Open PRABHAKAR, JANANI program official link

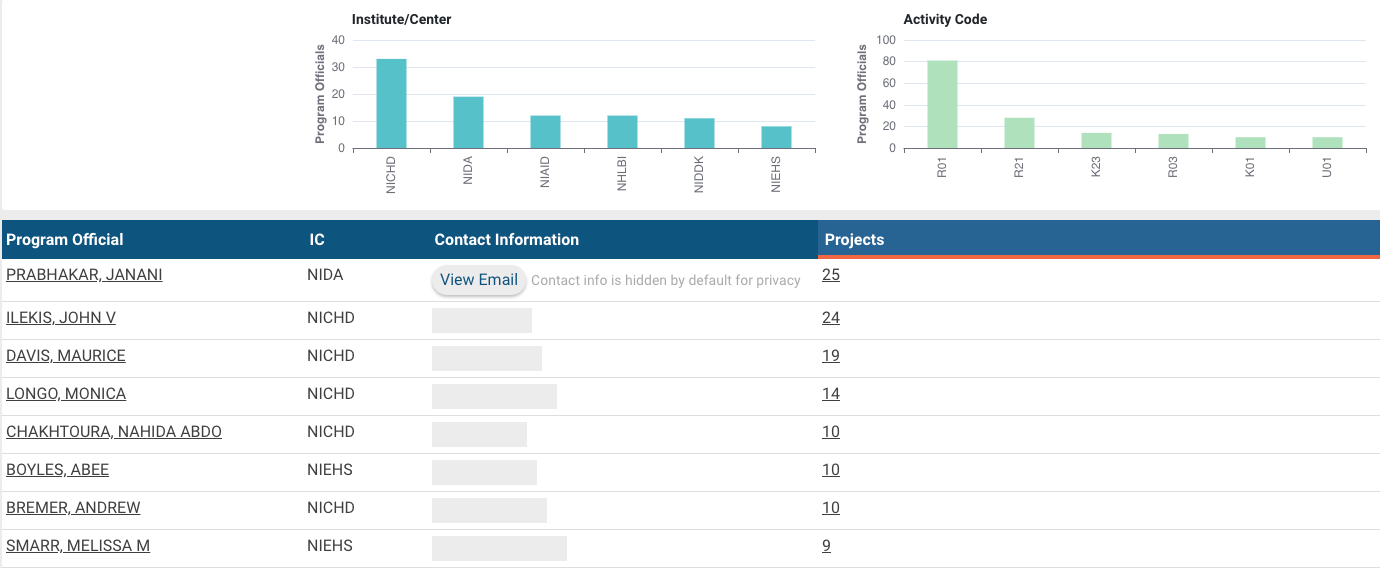(84, 275)
